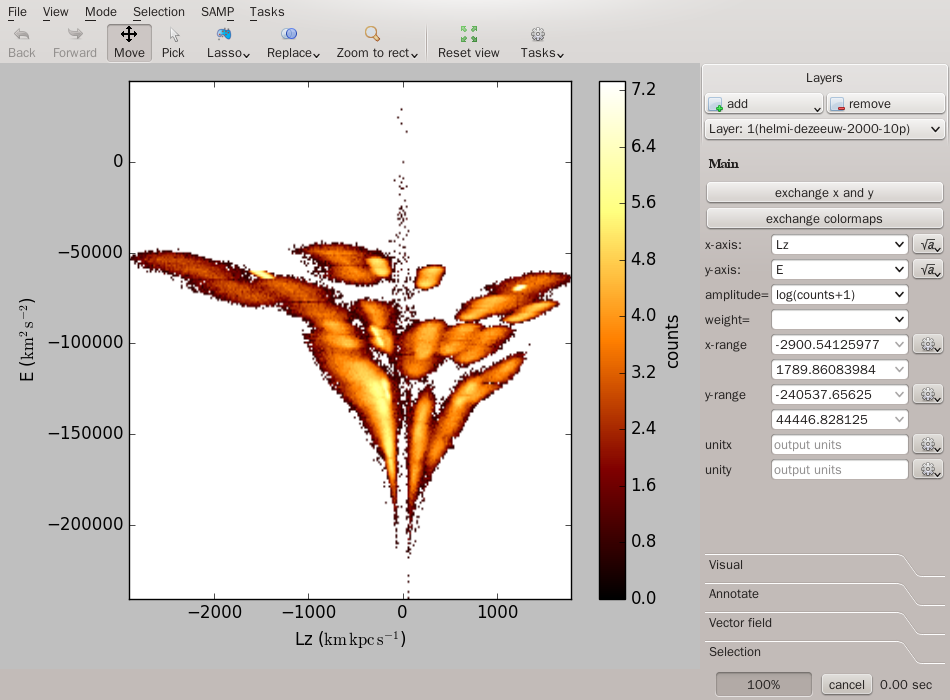
Task: Open x-axis square root expression button
Action: (x=927, y=244)
